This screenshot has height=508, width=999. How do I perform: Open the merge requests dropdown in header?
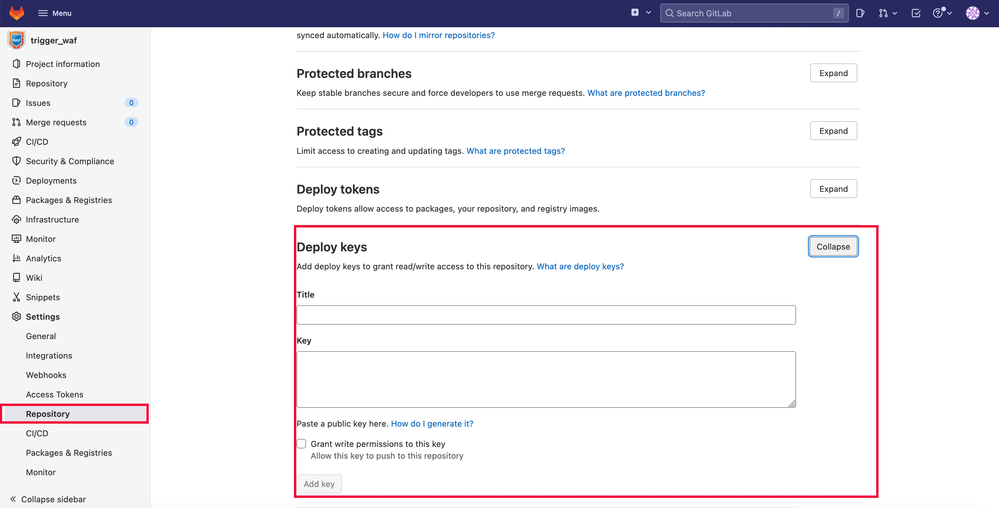(887, 13)
